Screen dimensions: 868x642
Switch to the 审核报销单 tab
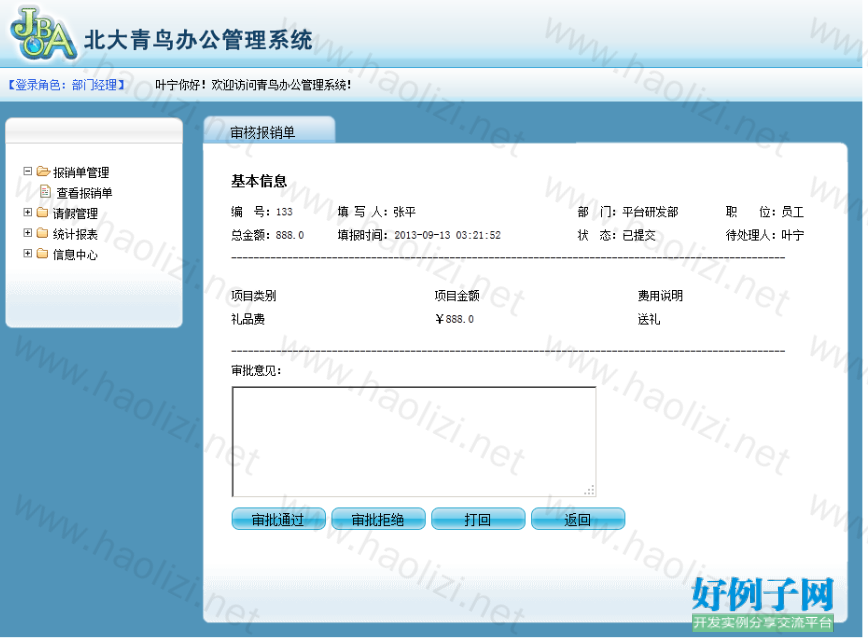[263, 132]
